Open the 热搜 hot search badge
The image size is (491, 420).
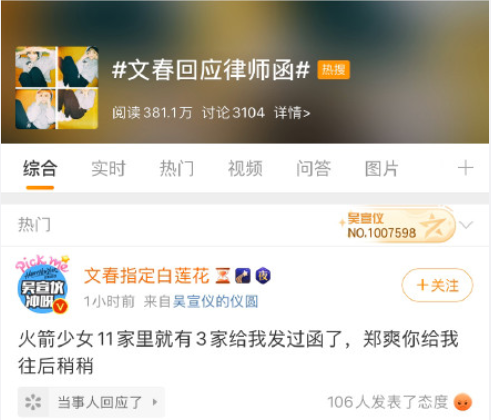333,70
